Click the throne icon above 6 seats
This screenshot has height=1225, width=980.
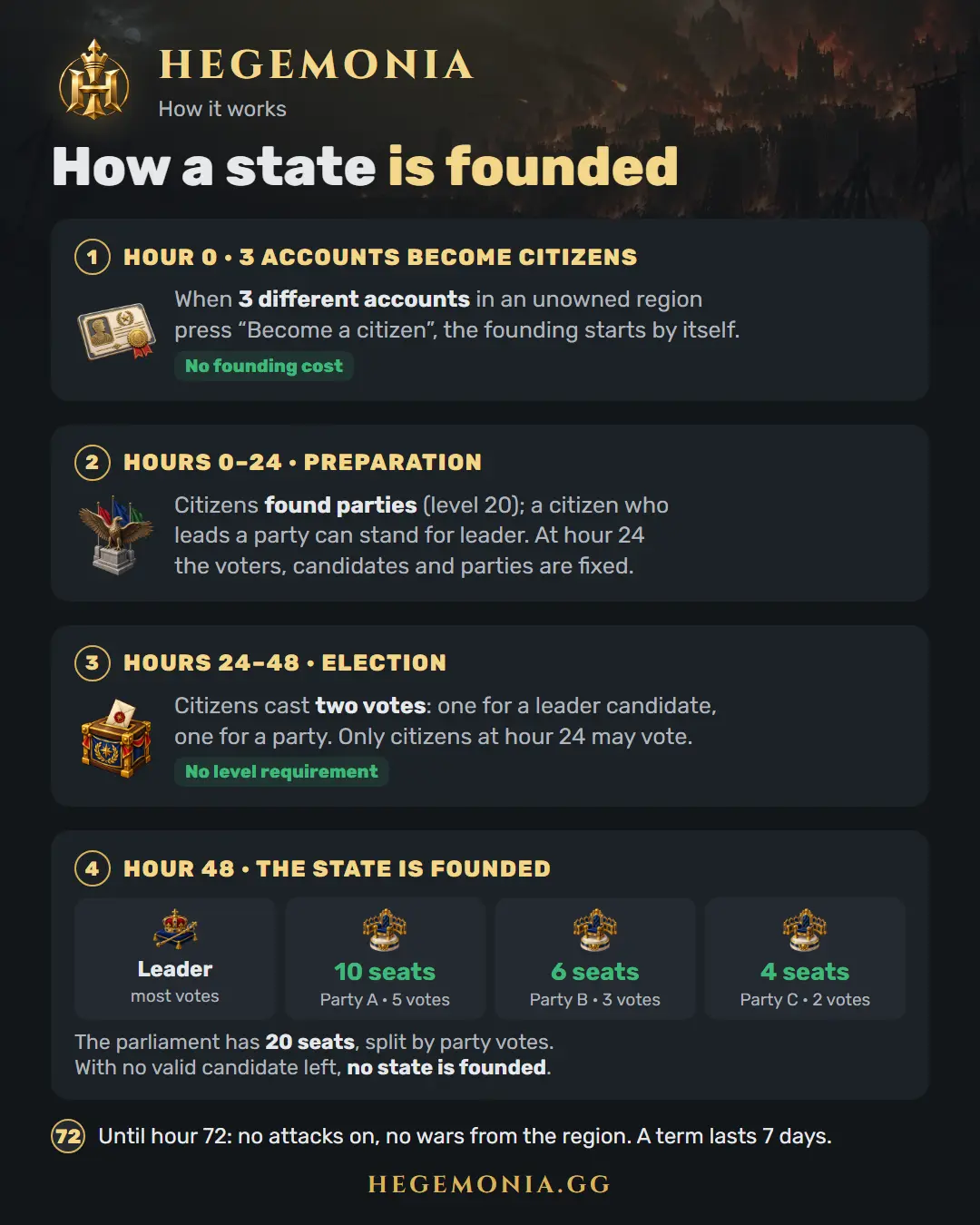click(x=595, y=930)
